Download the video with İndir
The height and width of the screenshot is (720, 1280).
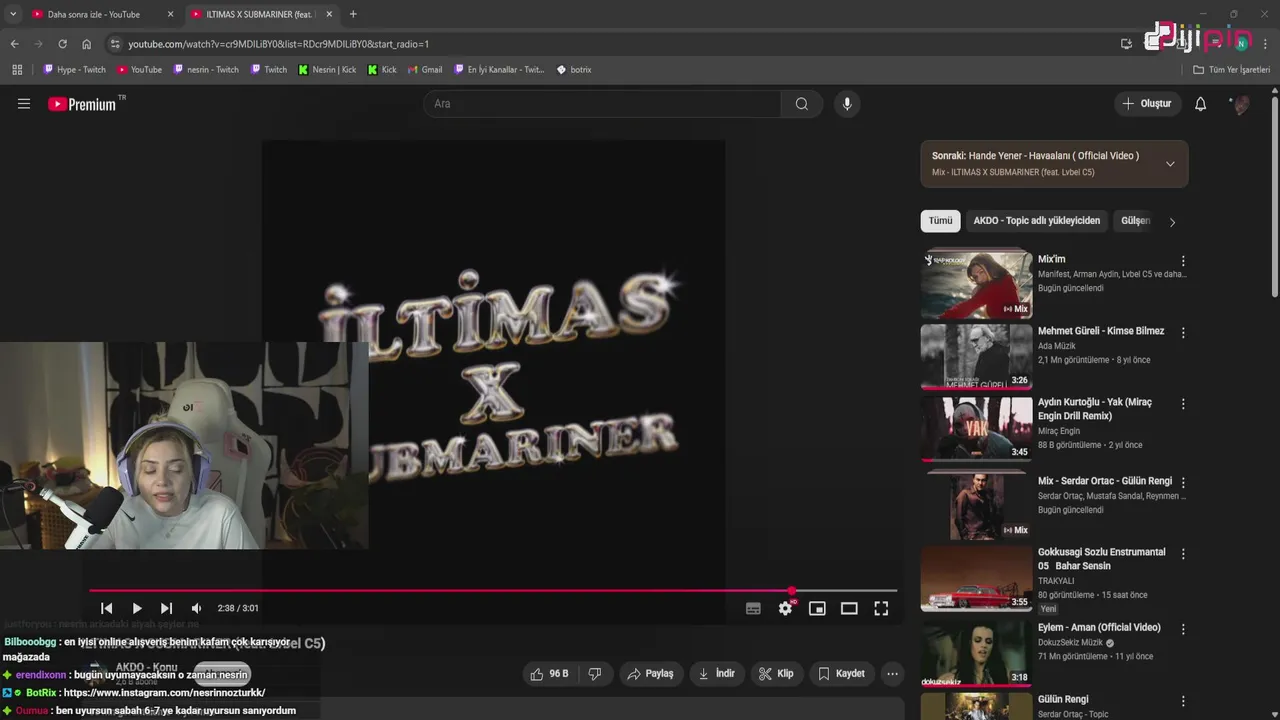pos(716,674)
